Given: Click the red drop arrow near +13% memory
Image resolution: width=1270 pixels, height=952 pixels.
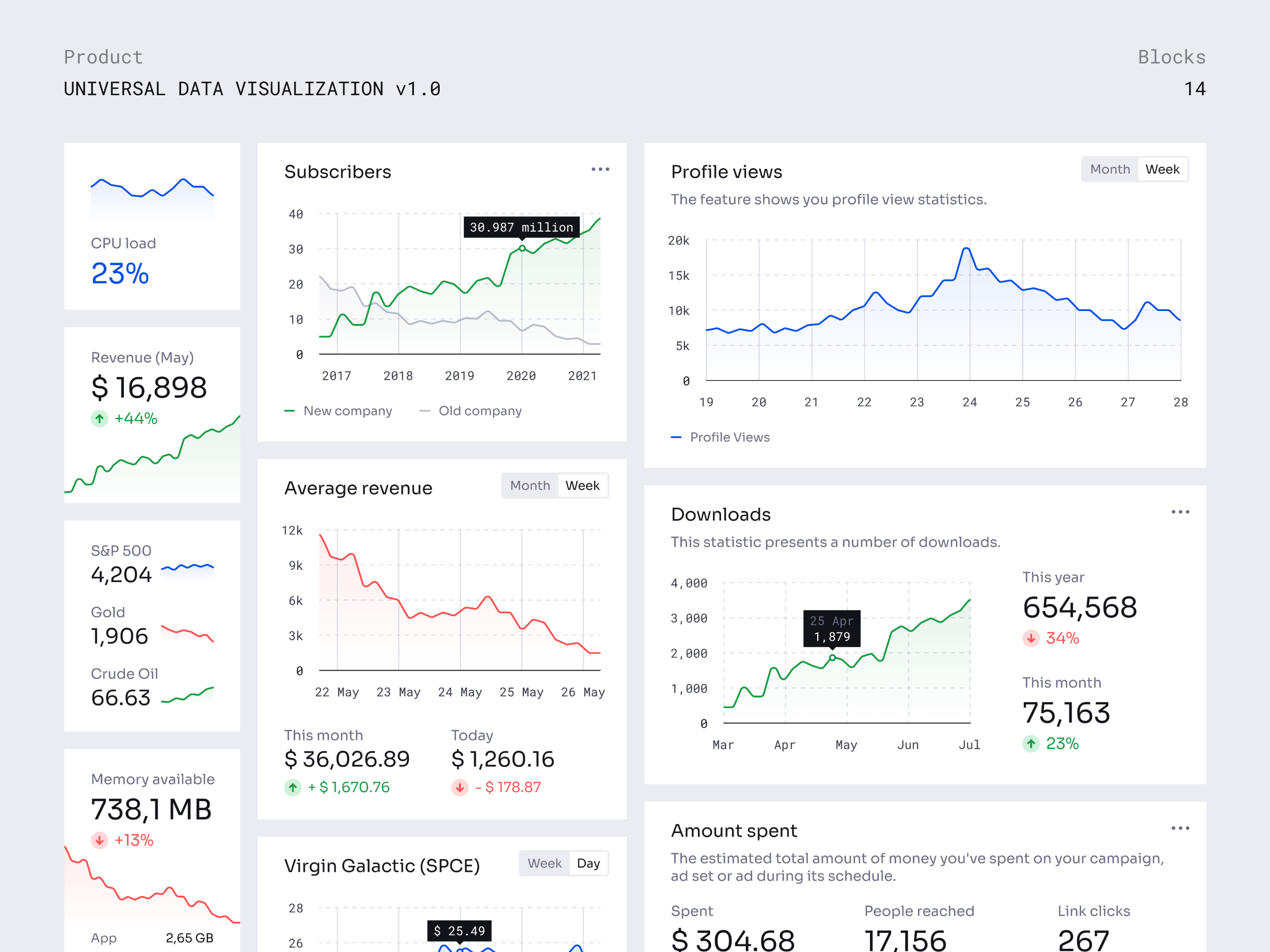Looking at the screenshot, I should click(99, 840).
